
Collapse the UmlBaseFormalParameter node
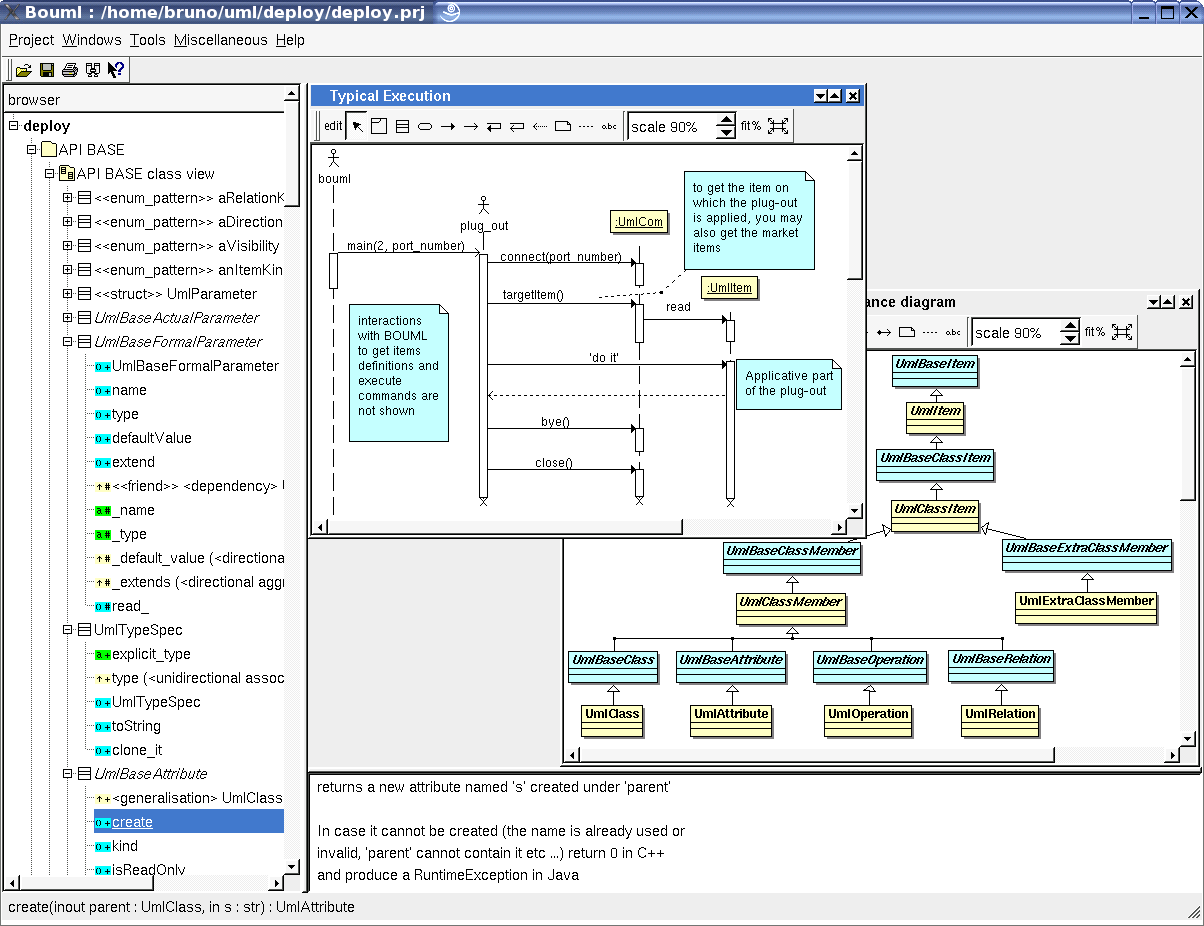(x=68, y=342)
